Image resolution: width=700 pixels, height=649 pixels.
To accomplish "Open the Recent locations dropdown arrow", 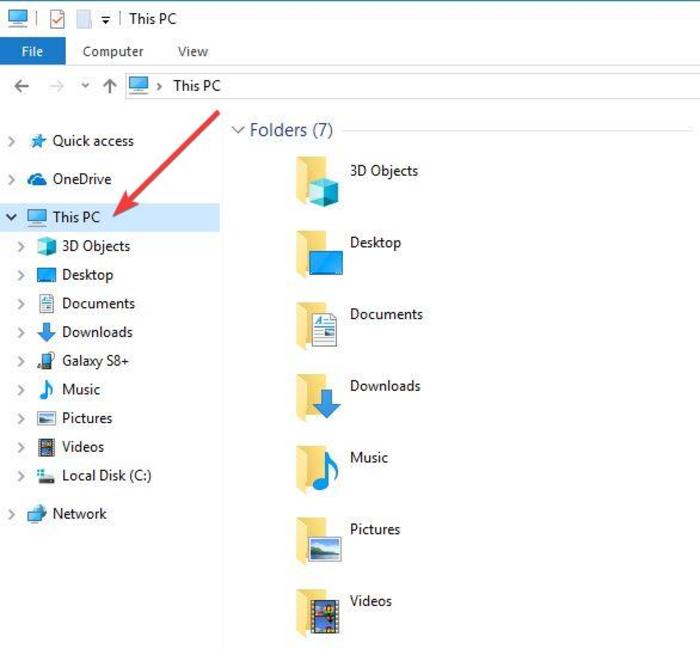I will point(85,85).
